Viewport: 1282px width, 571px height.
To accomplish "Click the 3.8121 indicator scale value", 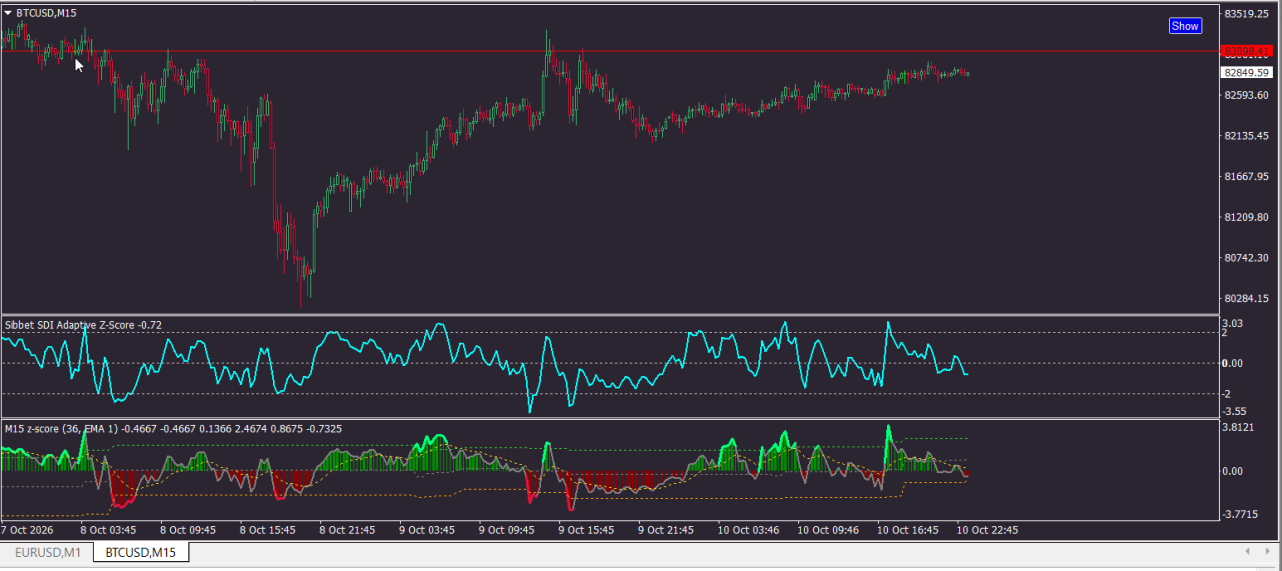I will coord(1240,427).
